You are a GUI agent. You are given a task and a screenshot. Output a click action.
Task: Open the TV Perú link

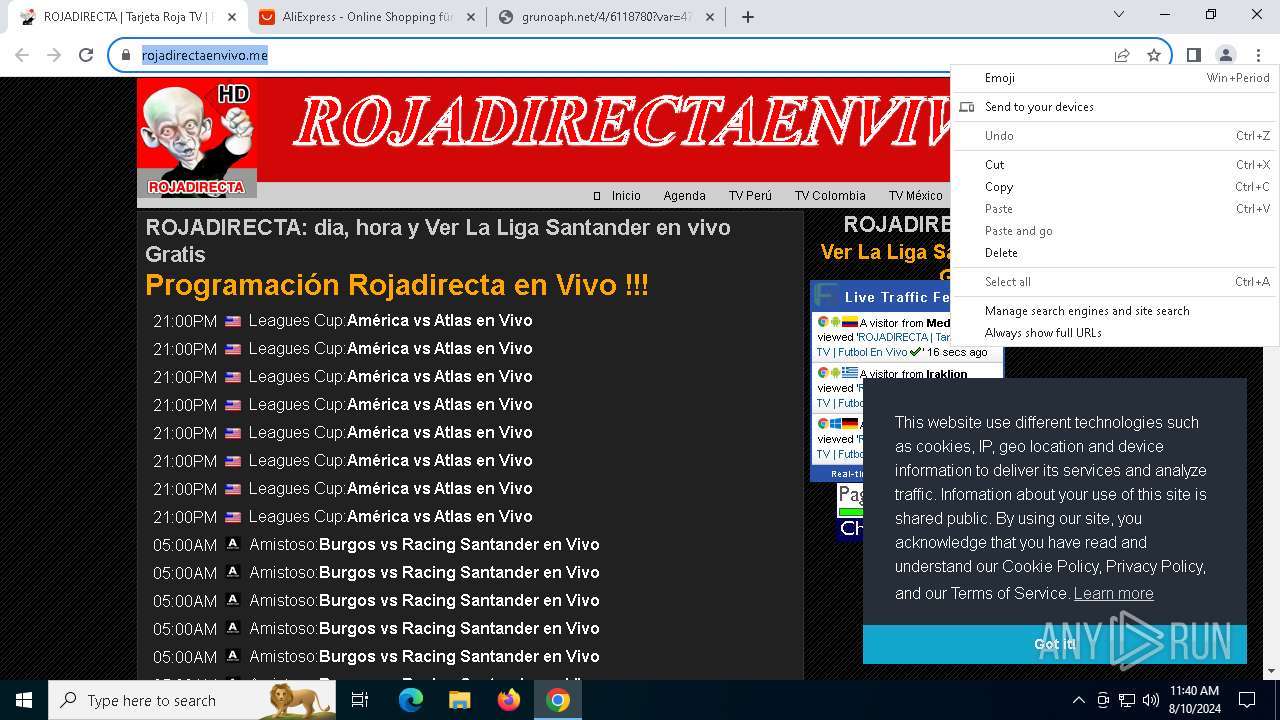tap(750, 196)
